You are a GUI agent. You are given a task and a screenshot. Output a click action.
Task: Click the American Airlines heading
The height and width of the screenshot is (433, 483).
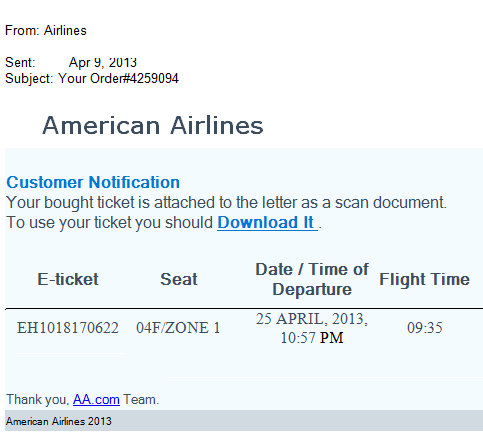[153, 125]
